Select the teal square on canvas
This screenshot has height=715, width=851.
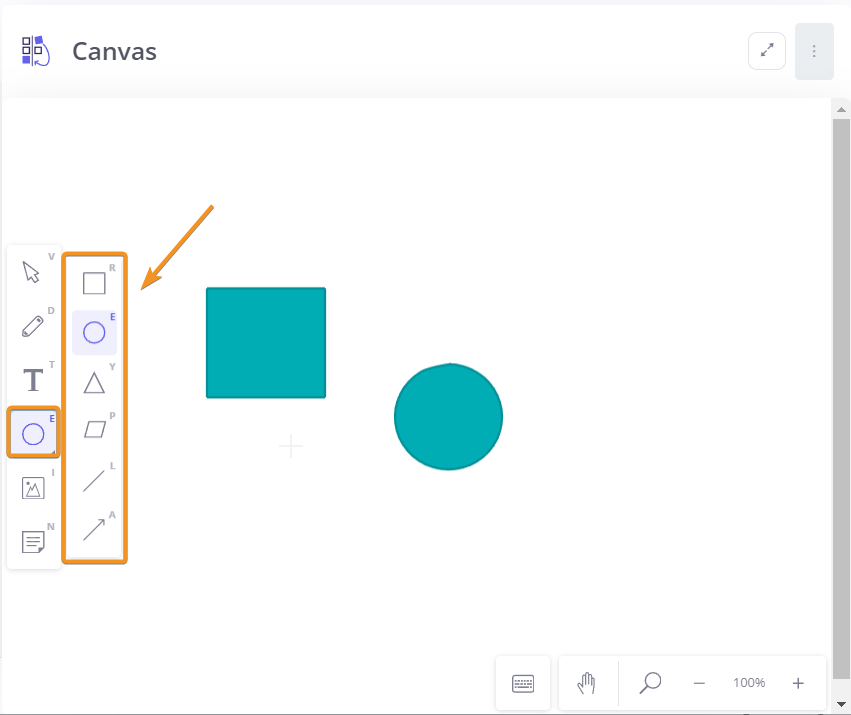coord(266,343)
